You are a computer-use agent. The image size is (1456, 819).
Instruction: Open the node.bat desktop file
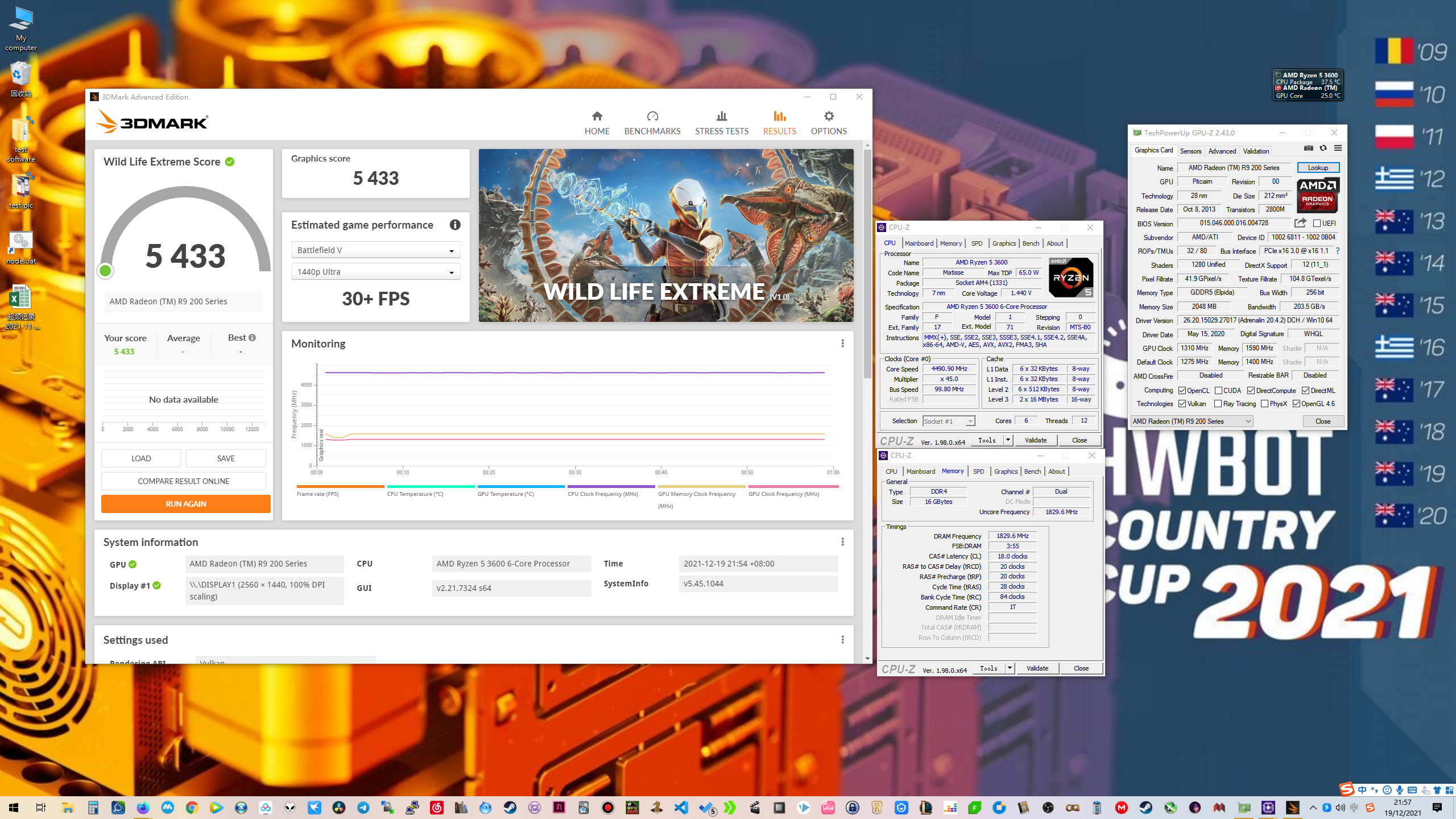(x=21, y=249)
